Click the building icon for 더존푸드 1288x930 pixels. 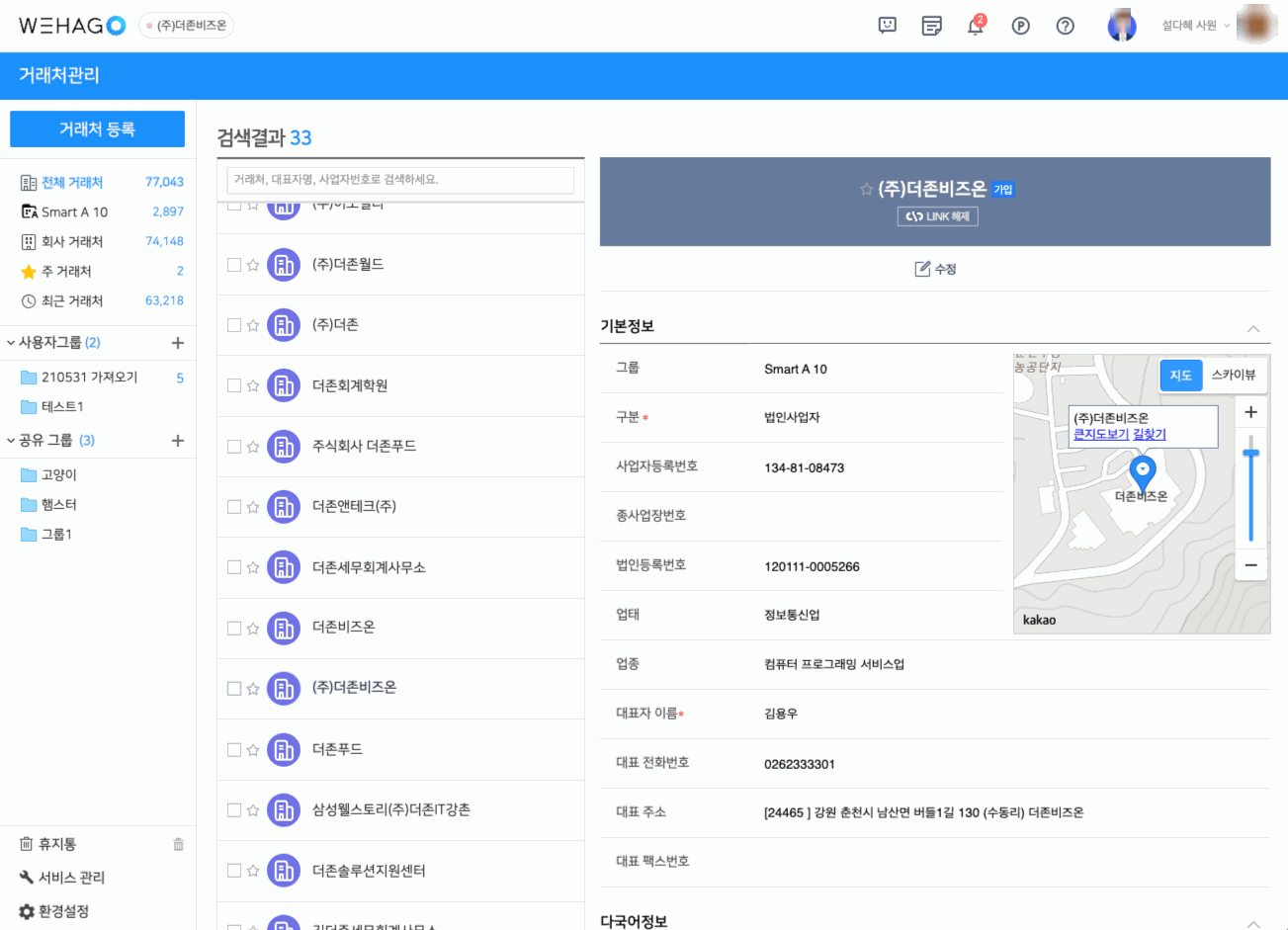click(x=284, y=750)
